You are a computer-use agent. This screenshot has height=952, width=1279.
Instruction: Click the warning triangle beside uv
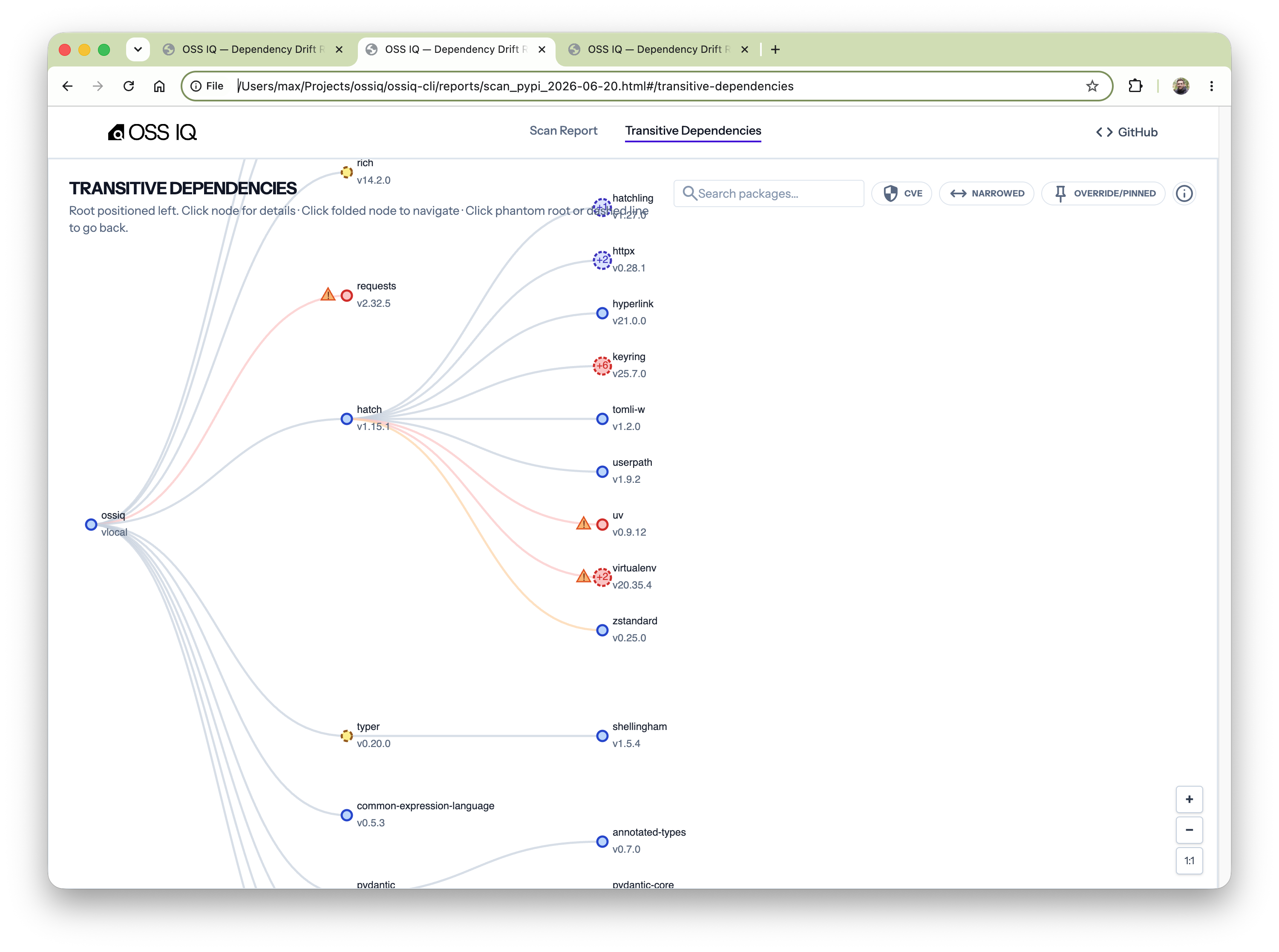point(584,523)
